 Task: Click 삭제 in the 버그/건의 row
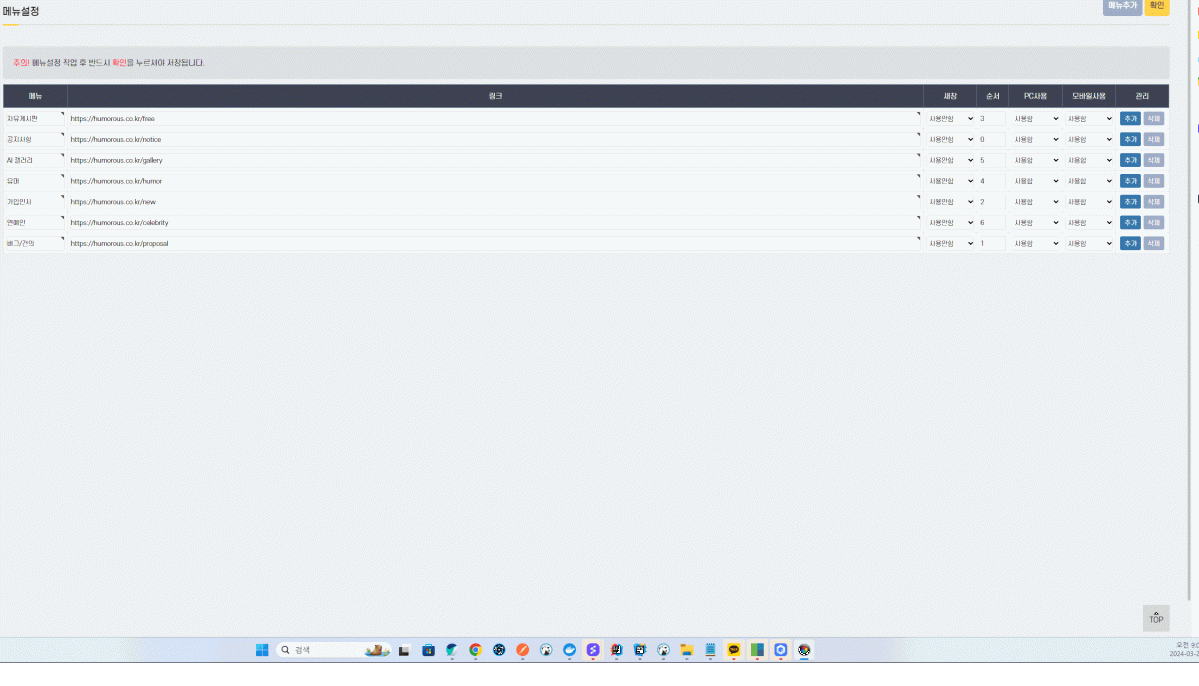pyautogui.click(x=1154, y=242)
